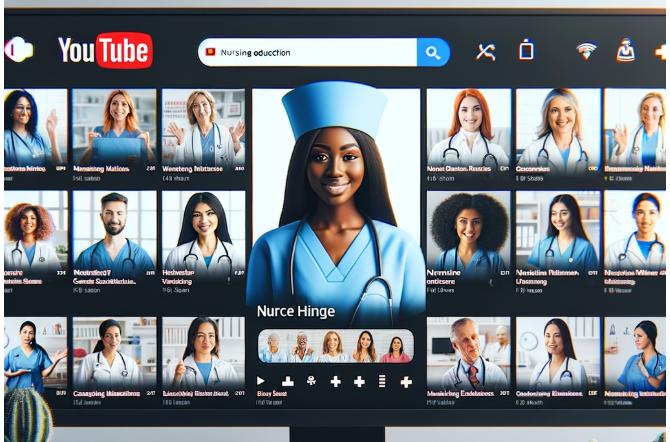
Task: Click the YouTube logo
Action: click(x=105, y=50)
